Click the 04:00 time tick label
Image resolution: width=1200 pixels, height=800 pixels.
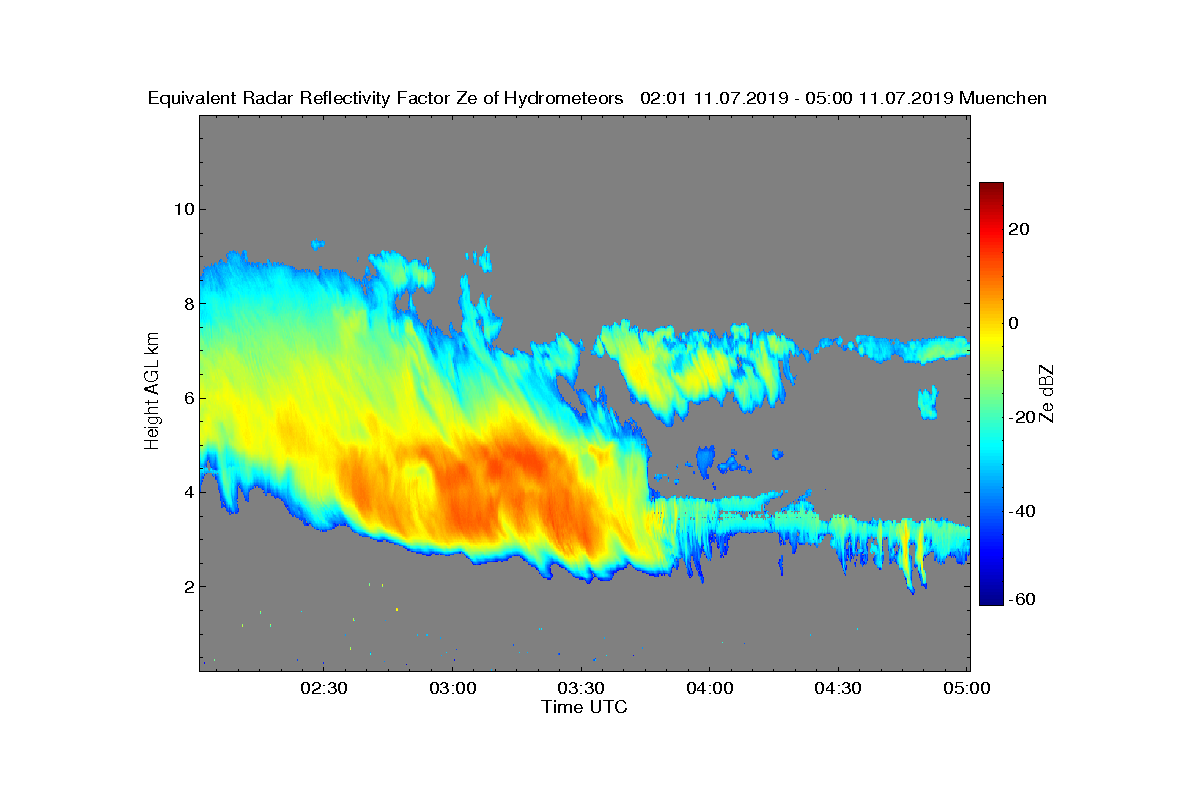click(x=710, y=688)
